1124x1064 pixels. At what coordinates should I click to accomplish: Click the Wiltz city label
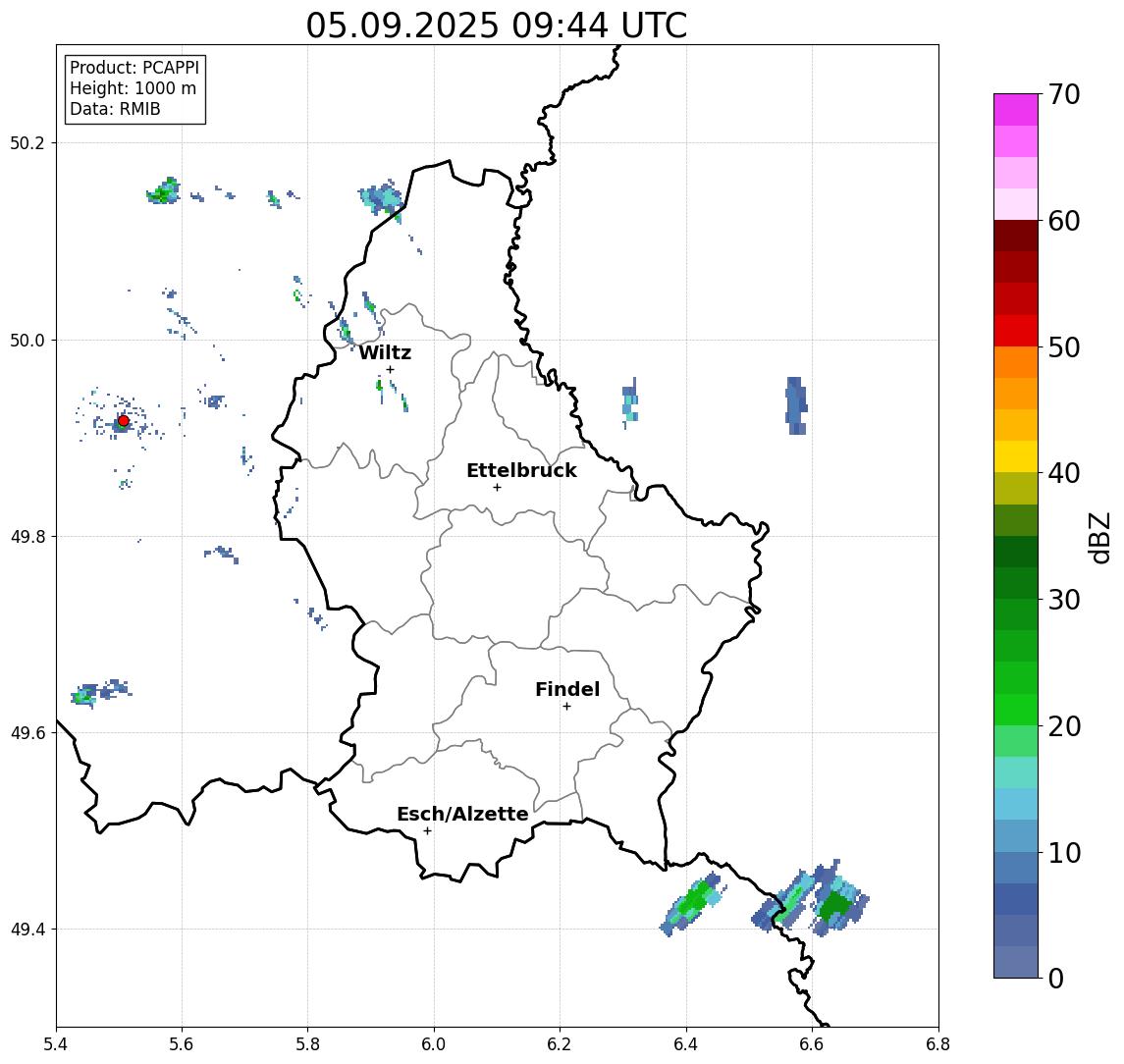click(x=385, y=352)
